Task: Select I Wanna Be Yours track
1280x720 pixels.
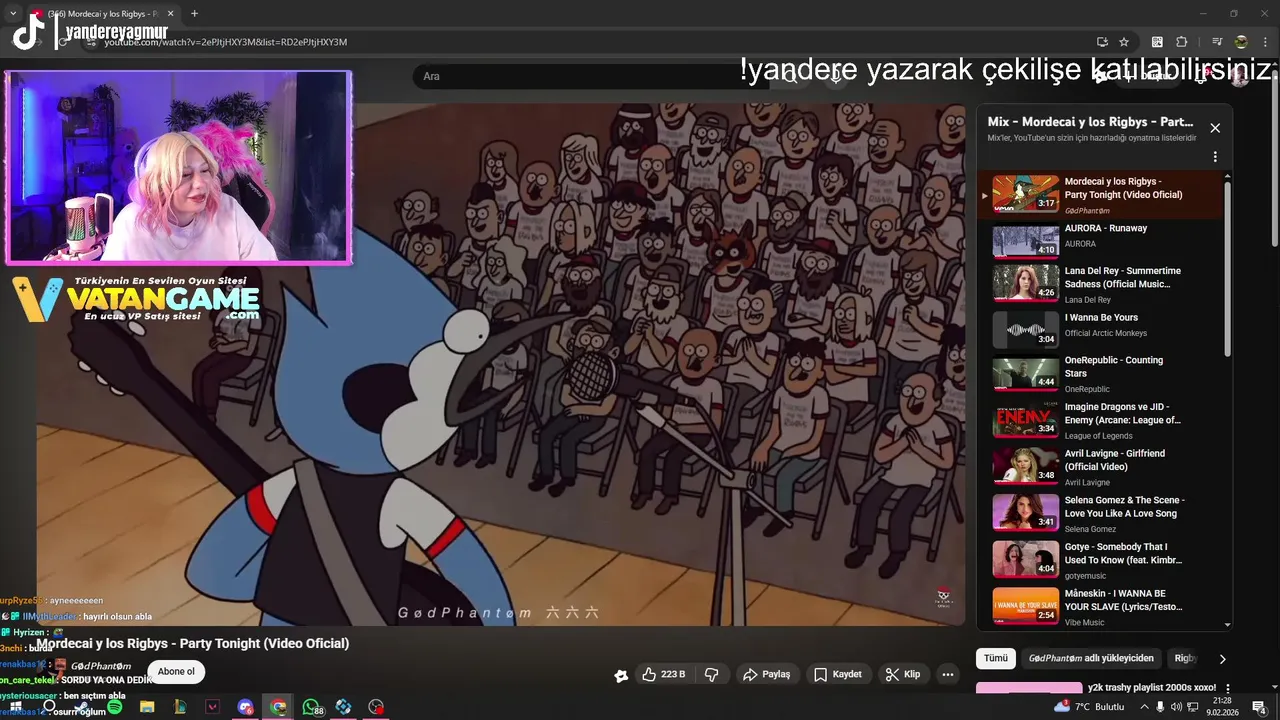Action: pyautogui.click(x=1100, y=330)
